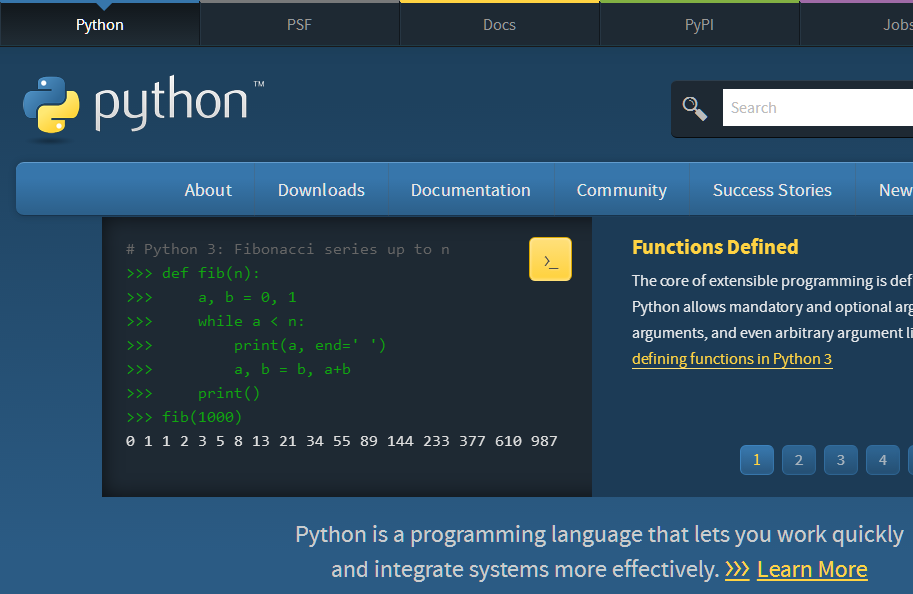Switch to carousel slide 2
This screenshot has width=913, height=594.
click(799, 460)
